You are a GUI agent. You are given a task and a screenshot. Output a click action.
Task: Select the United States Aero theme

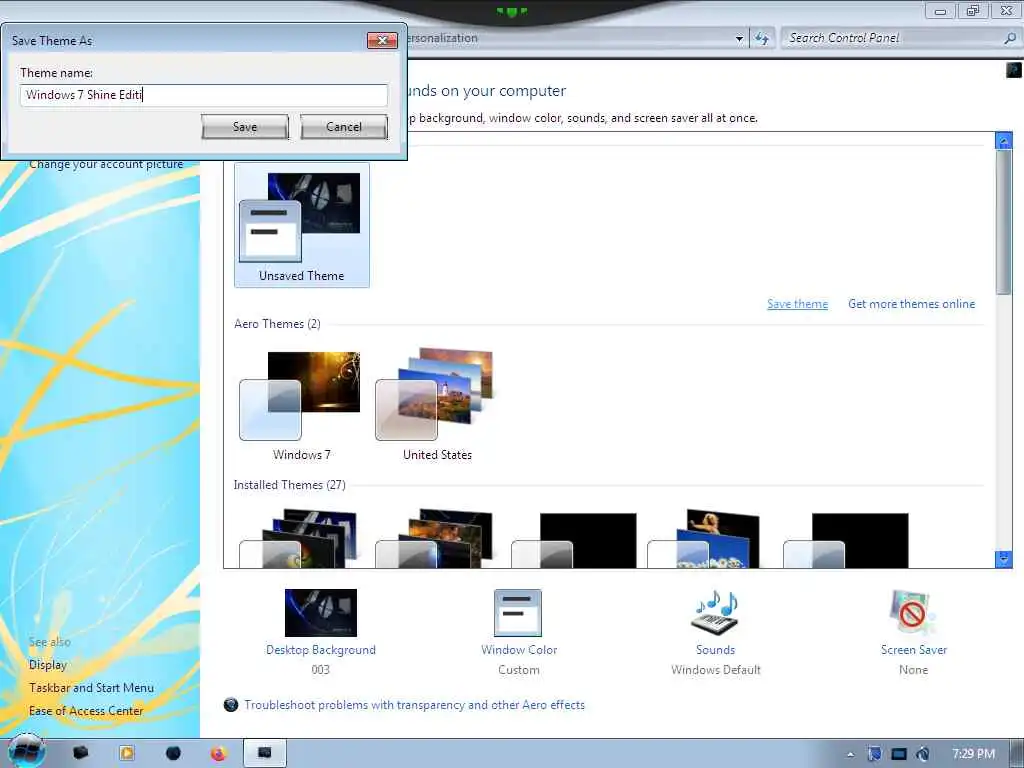click(437, 405)
